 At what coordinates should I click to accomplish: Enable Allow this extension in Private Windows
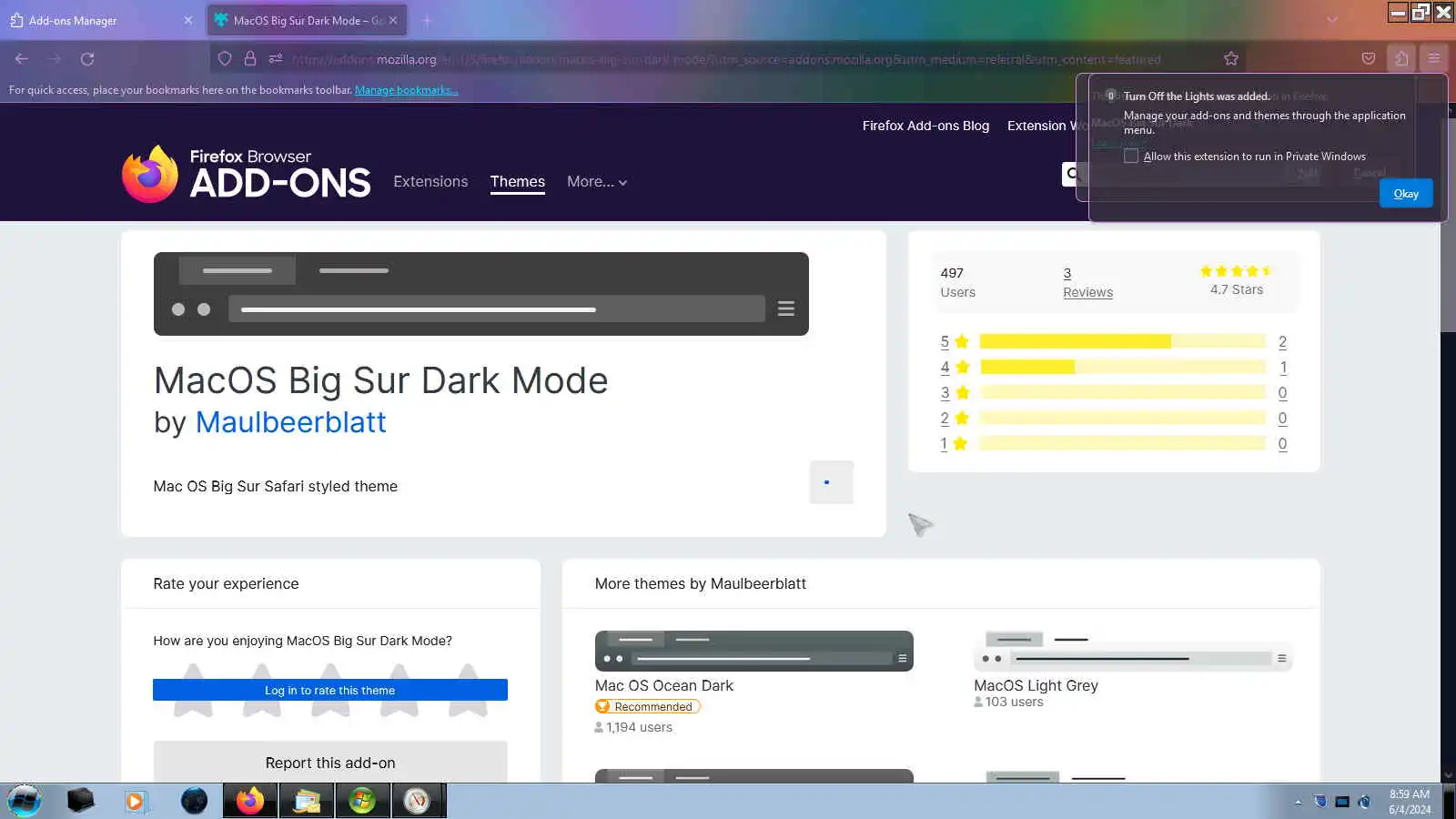[x=1131, y=157]
